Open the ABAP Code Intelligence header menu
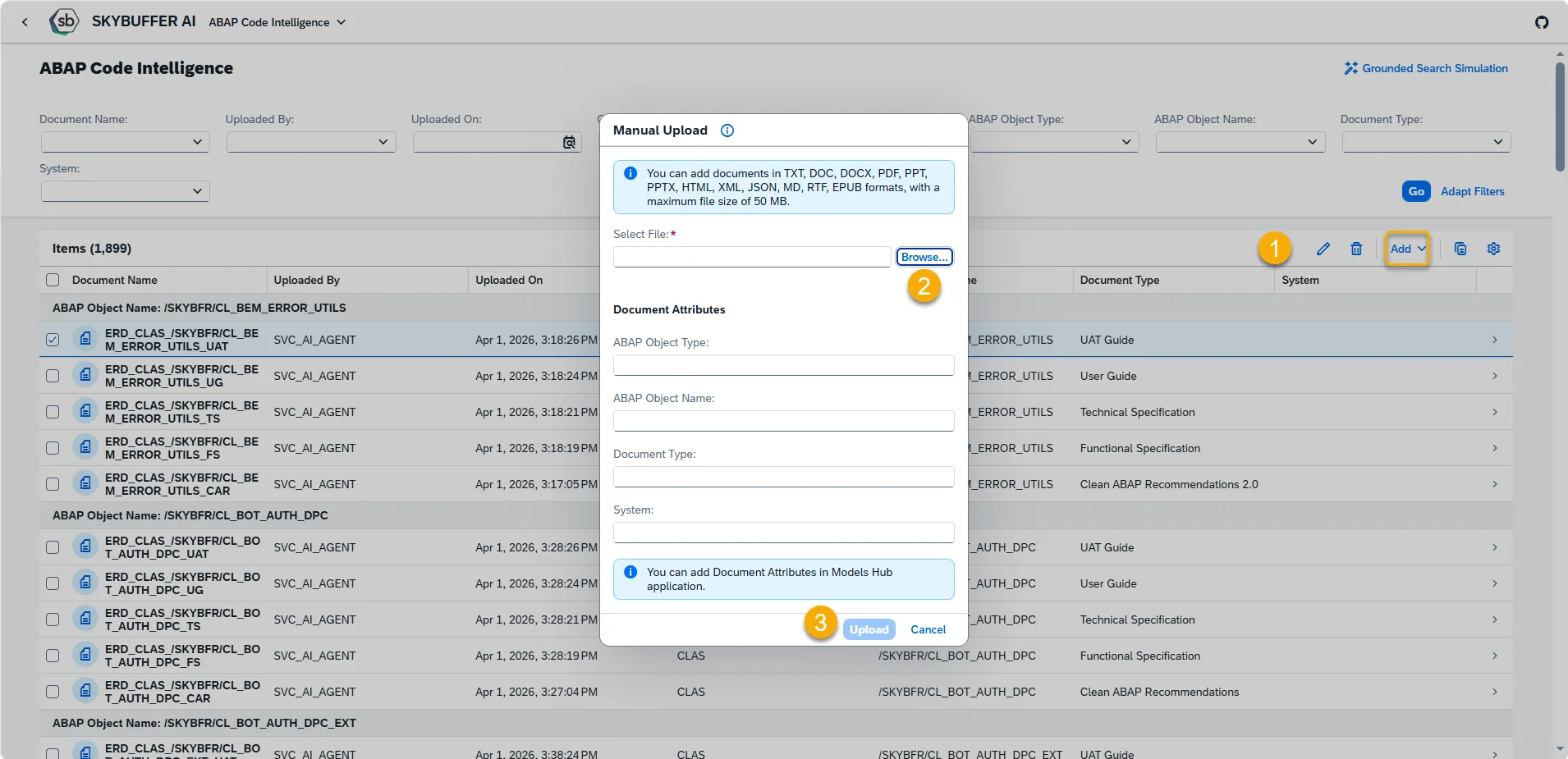 277,22
